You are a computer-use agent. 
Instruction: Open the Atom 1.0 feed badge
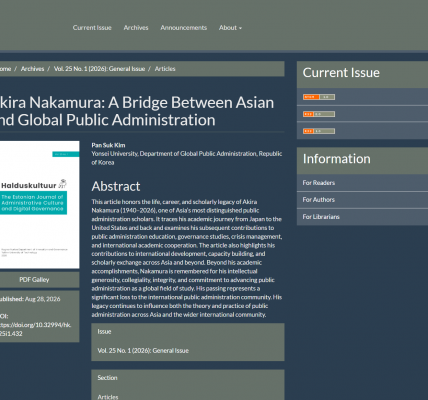point(319,97)
